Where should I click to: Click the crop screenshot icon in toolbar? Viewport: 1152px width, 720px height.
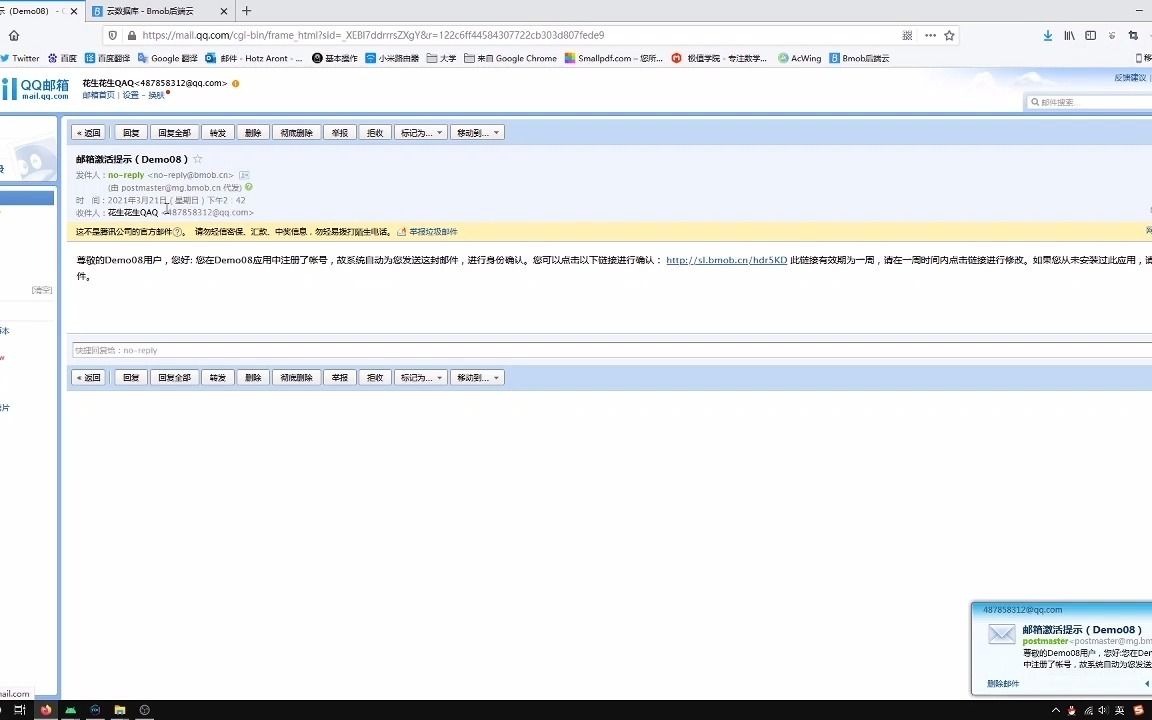point(1133,35)
